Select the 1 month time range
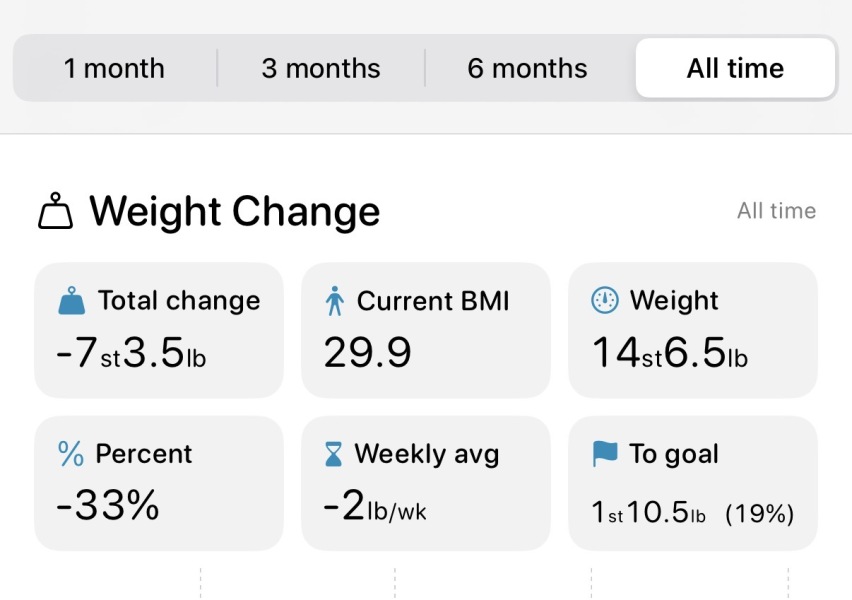 (x=114, y=69)
